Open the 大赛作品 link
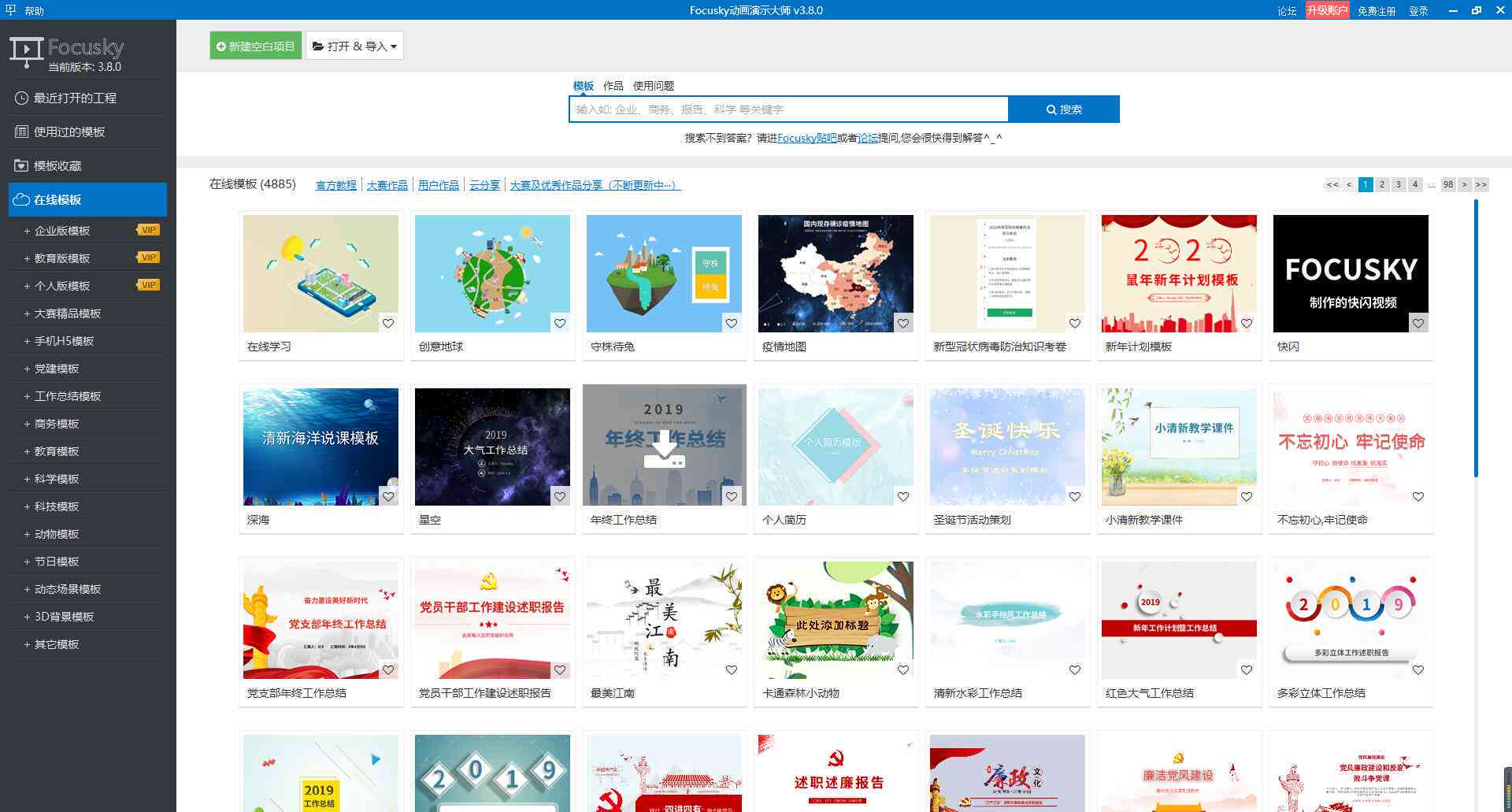The image size is (1512, 812). coord(387,185)
